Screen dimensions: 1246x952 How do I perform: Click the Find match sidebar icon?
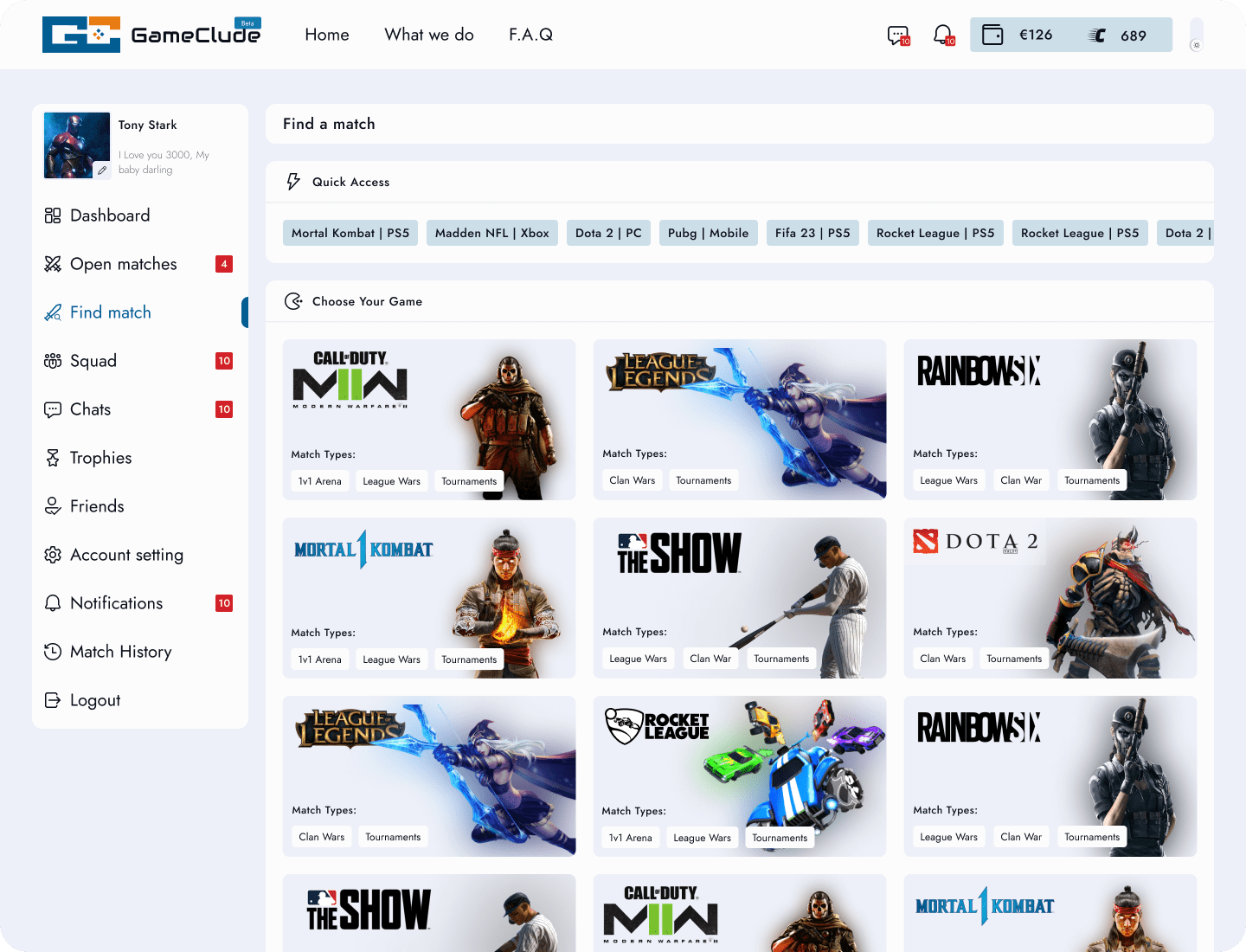pos(53,312)
